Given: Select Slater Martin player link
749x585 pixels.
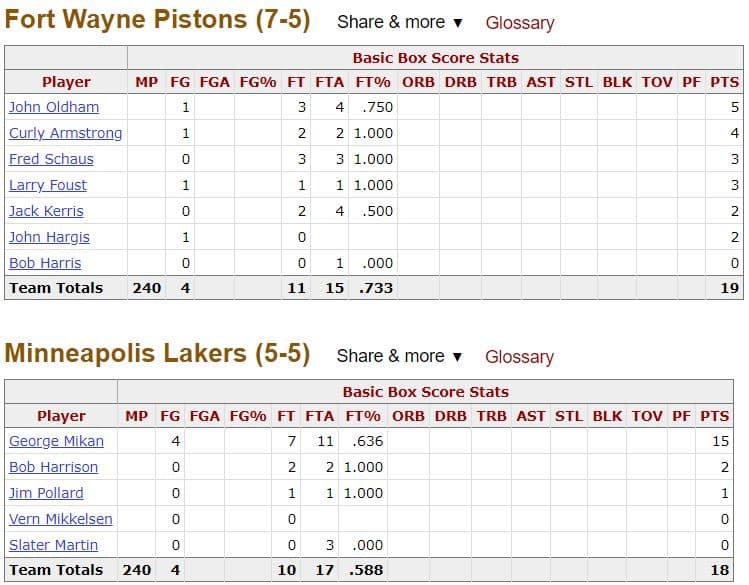Looking at the screenshot, I should coord(53,545).
